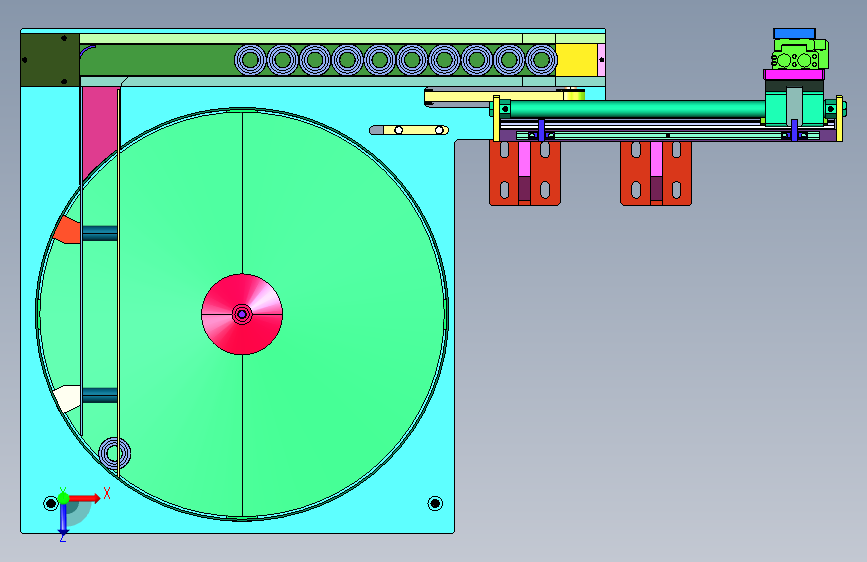Click the blue Z axis arrow of the triad

pos(63,519)
